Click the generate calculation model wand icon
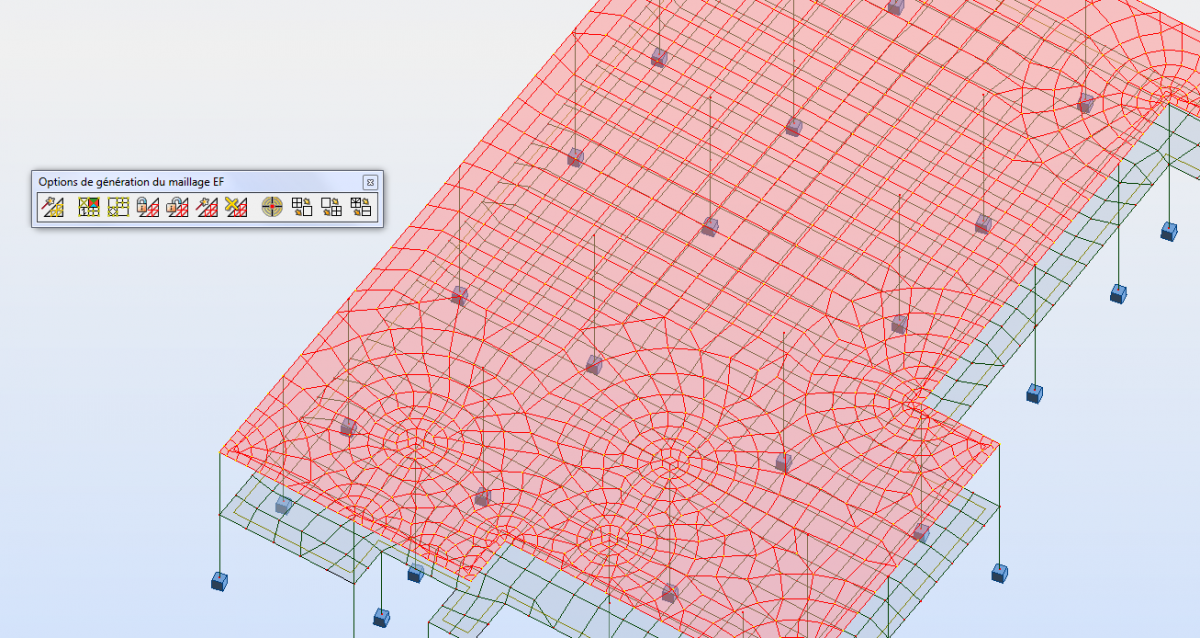The height and width of the screenshot is (638, 1200). 52,207
